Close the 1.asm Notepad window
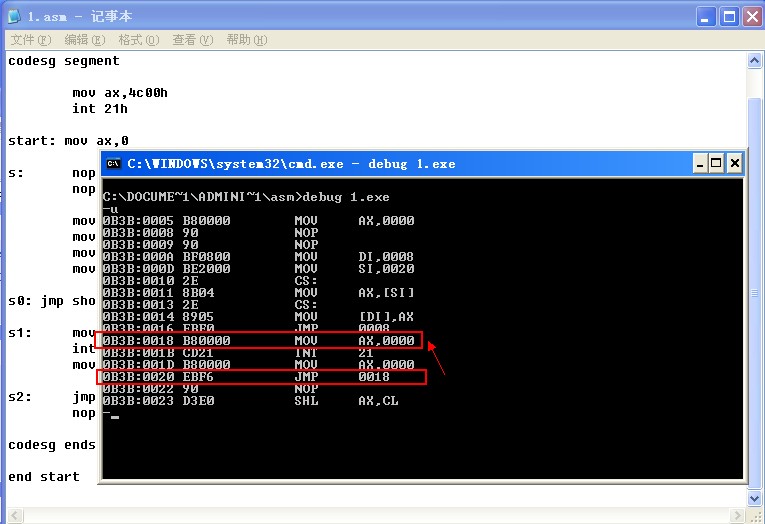The width and height of the screenshot is (765, 524). pyautogui.click(x=751, y=16)
